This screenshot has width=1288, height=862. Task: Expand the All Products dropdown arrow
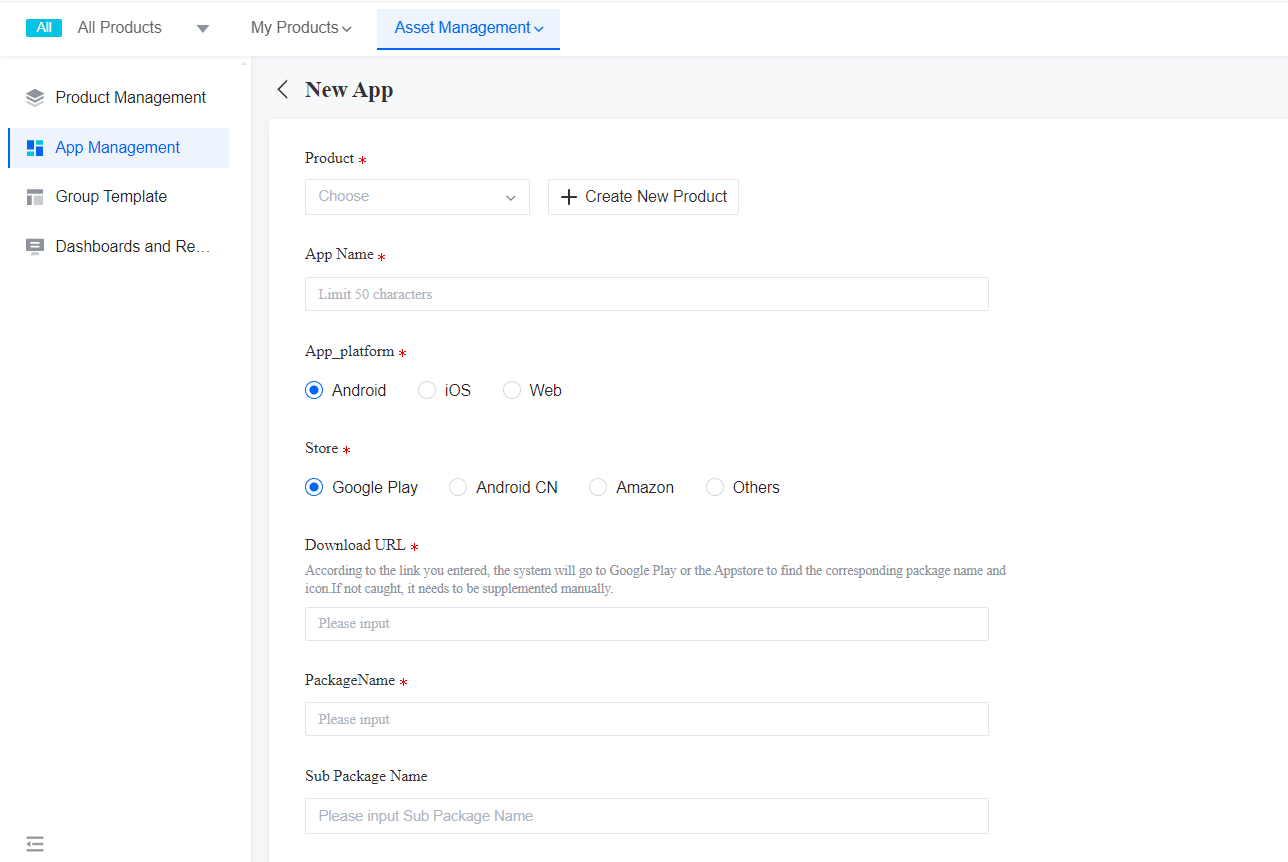203,29
